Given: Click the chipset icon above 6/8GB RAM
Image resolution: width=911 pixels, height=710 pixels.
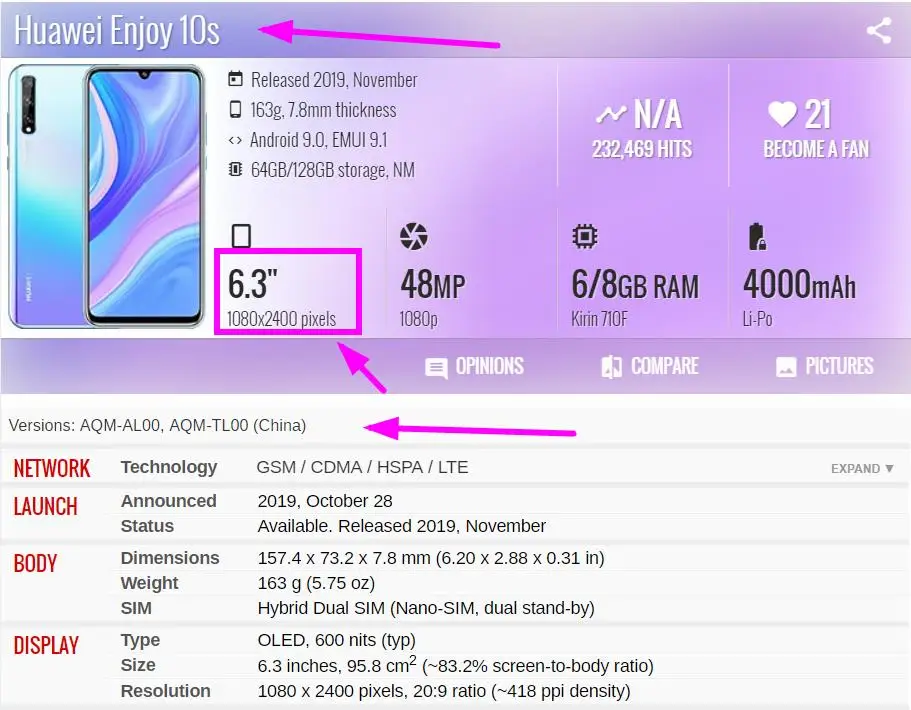Looking at the screenshot, I should [x=584, y=236].
